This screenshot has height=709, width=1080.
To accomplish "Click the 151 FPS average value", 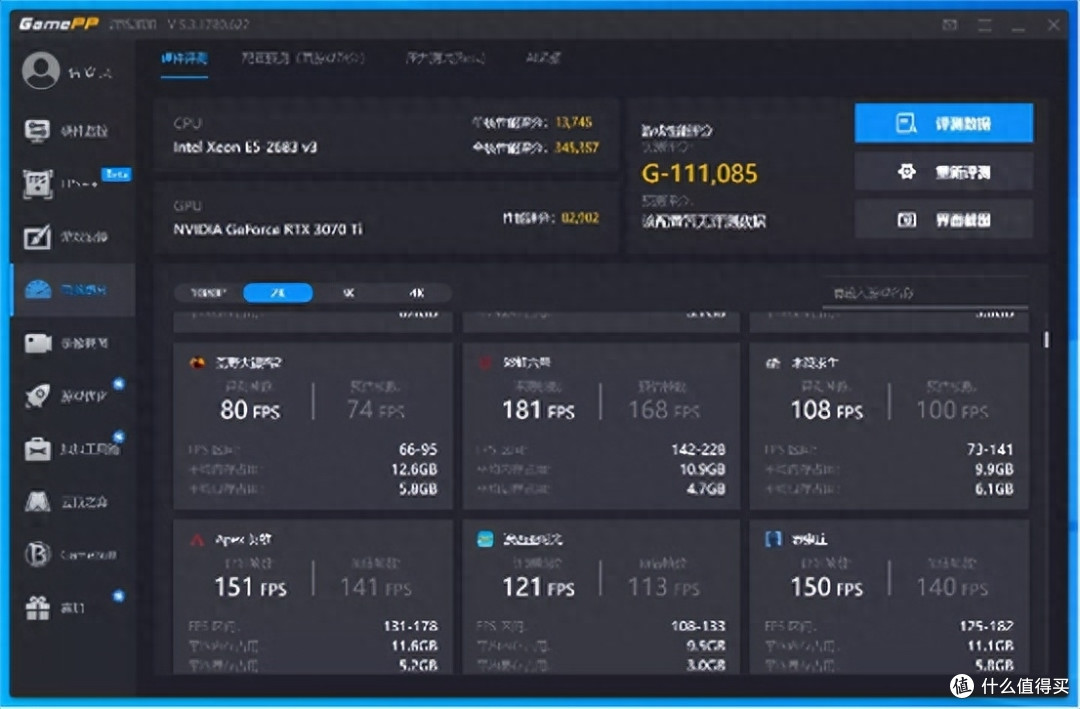I will pyautogui.click(x=250, y=587).
